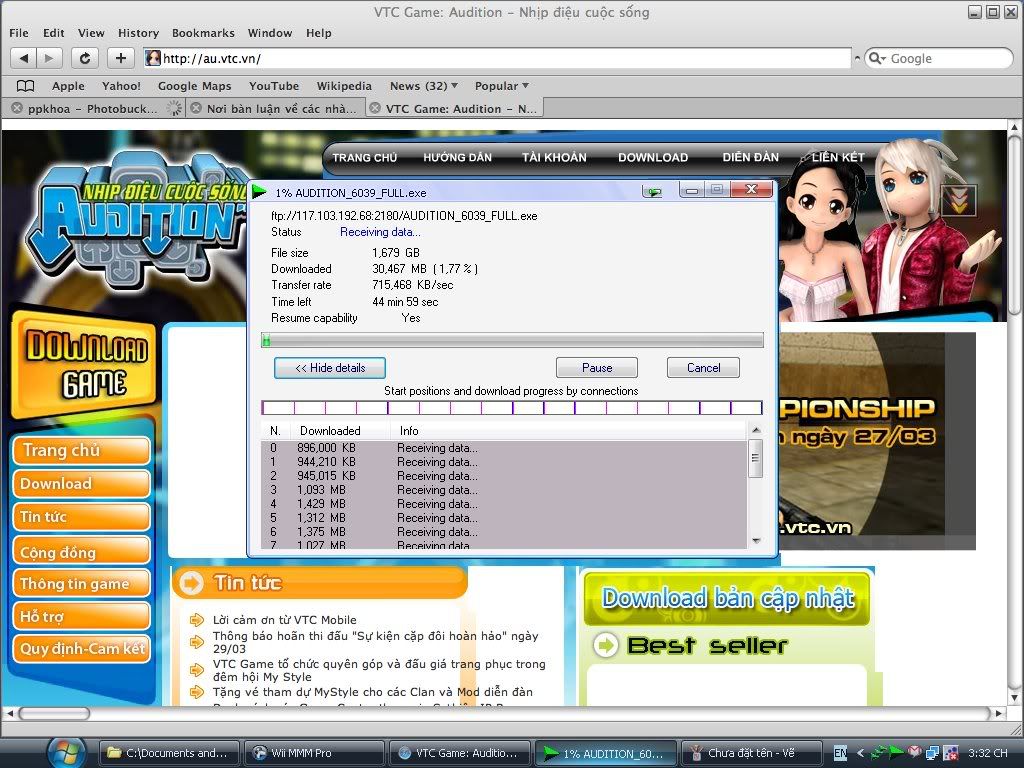Open the History menu

tap(138, 33)
